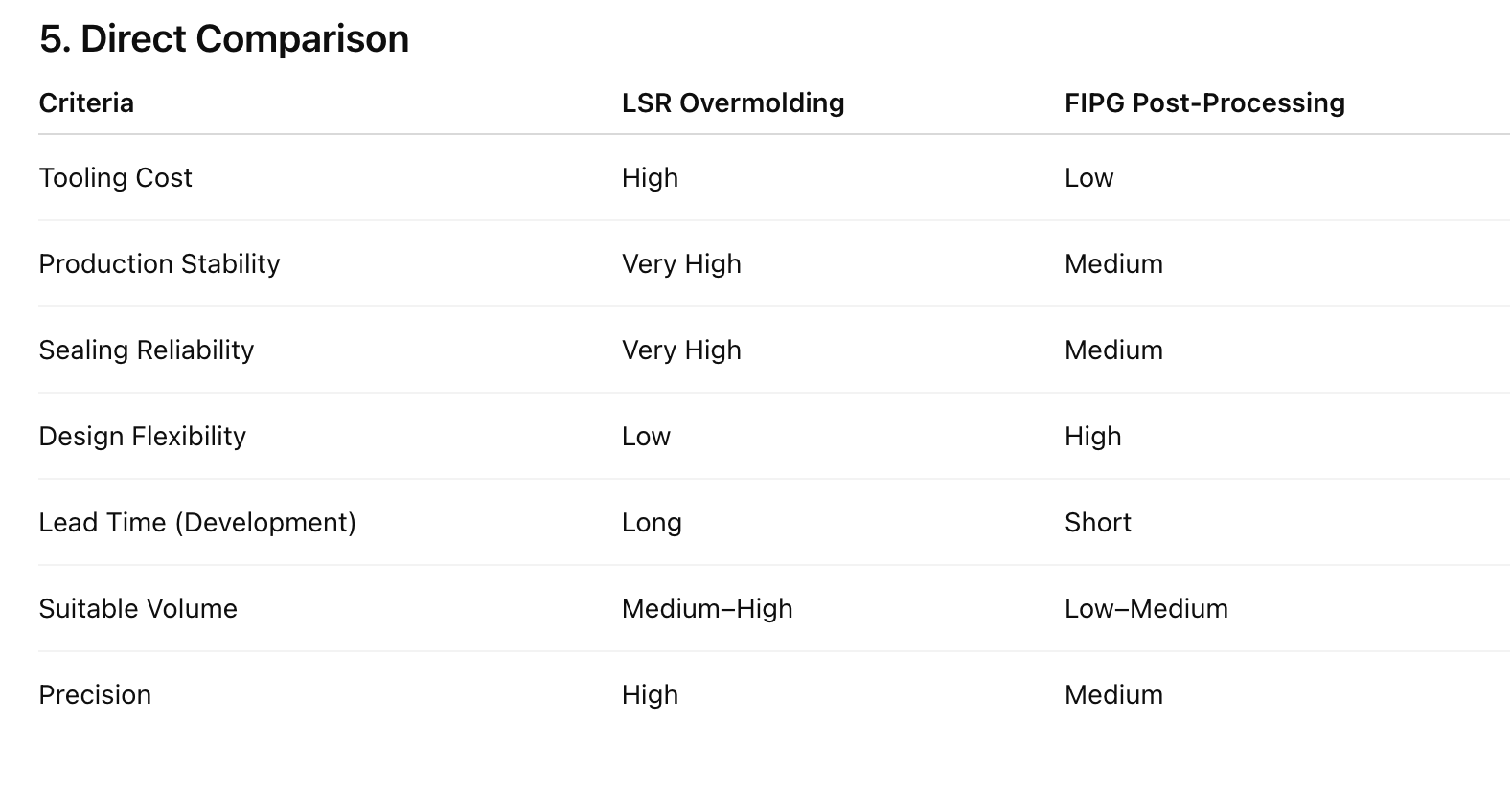The image size is (1512, 791).
Task: Click the 'Production Stability' row label
Action: [159, 264]
